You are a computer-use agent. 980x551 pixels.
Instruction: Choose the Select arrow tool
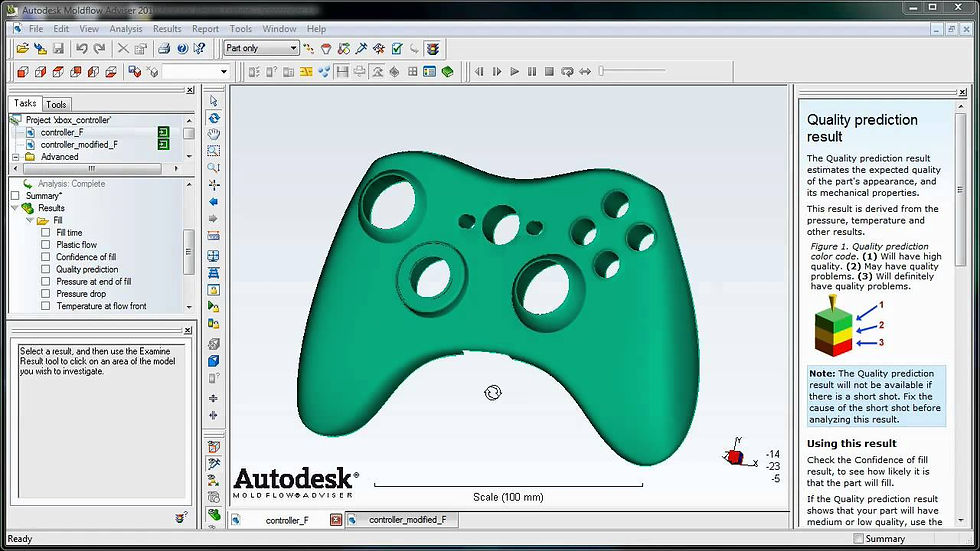(214, 101)
